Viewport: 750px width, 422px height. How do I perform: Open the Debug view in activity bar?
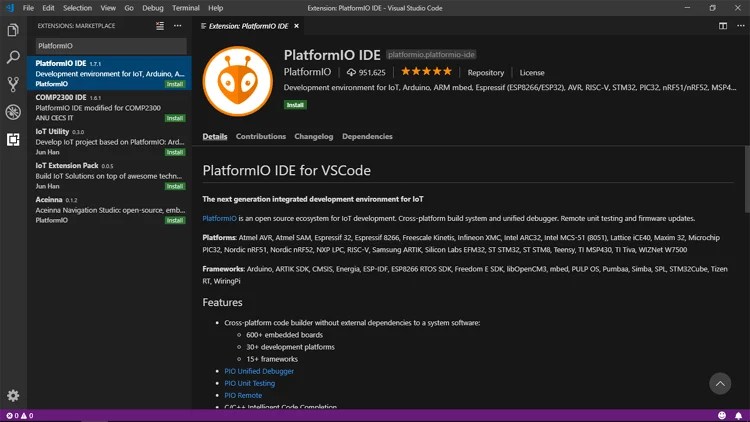click(13, 112)
